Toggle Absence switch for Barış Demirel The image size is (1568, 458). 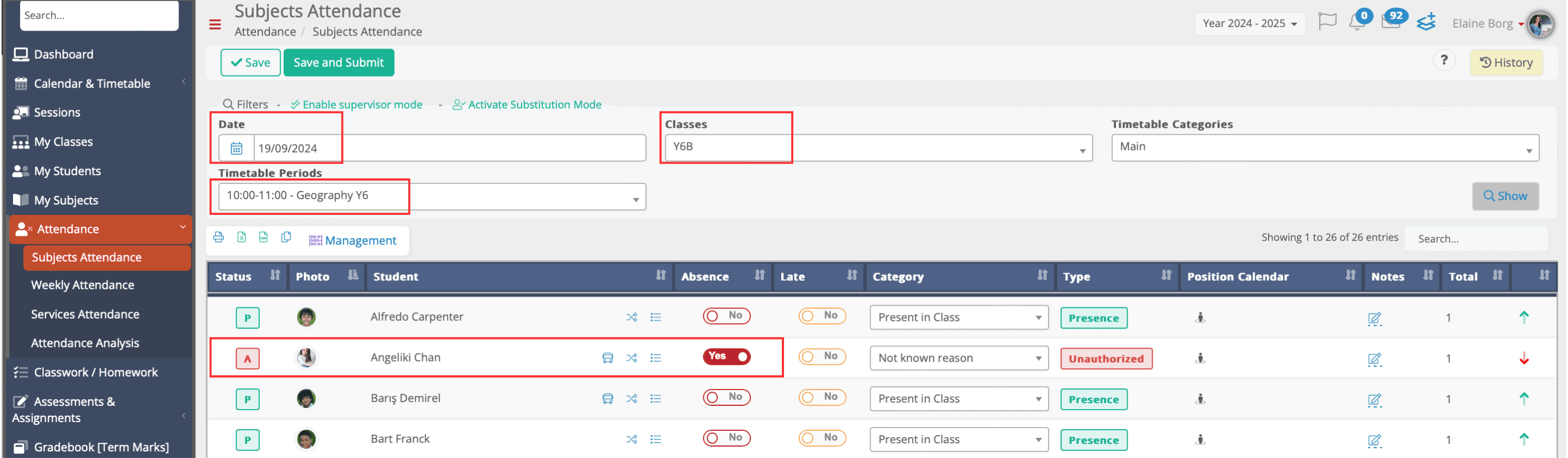(x=726, y=397)
